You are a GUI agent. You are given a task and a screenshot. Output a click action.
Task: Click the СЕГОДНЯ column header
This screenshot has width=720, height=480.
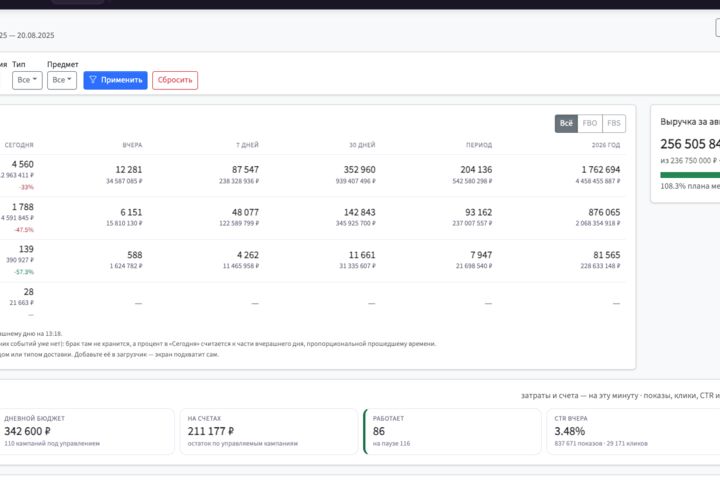click(19, 145)
